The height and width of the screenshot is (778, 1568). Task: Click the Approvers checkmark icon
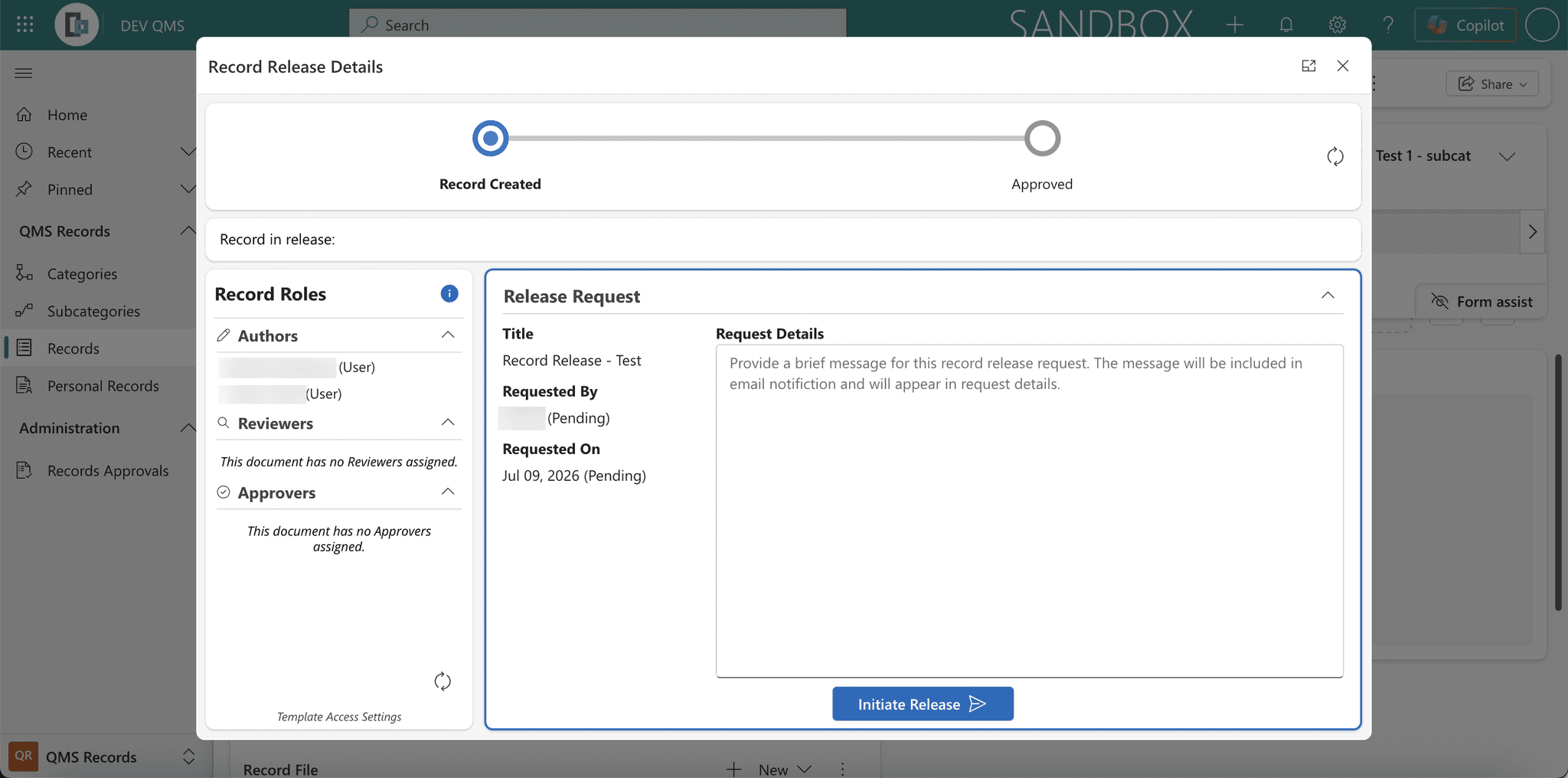tap(224, 492)
